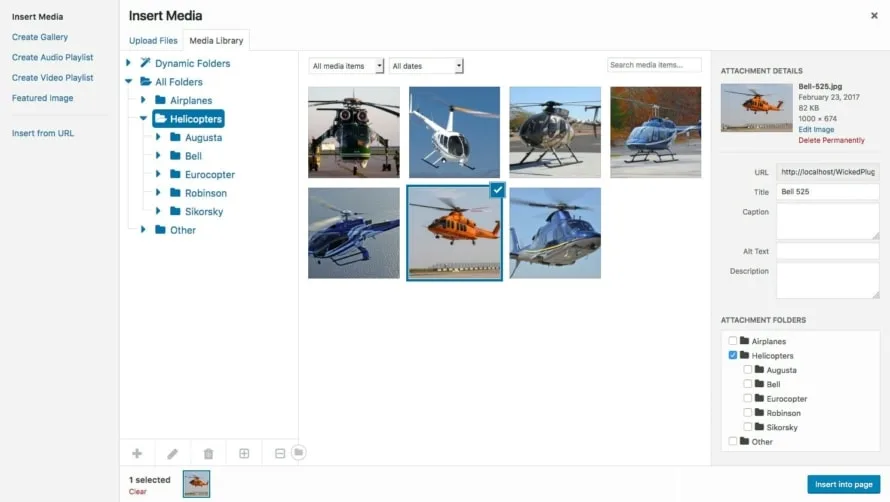The height and width of the screenshot is (502, 890).
Task: Click the Delete Permanently link
Action: [832, 140]
